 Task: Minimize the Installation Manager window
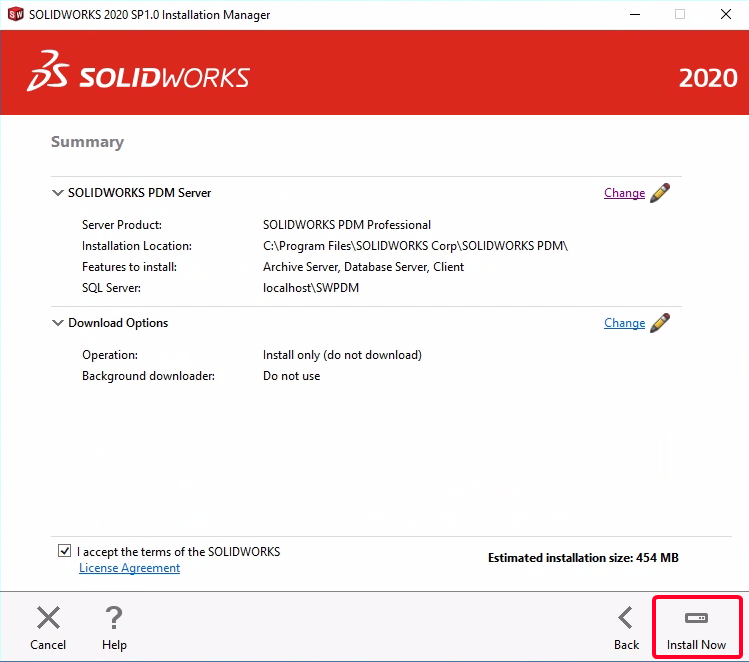pyautogui.click(x=635, y=14)
